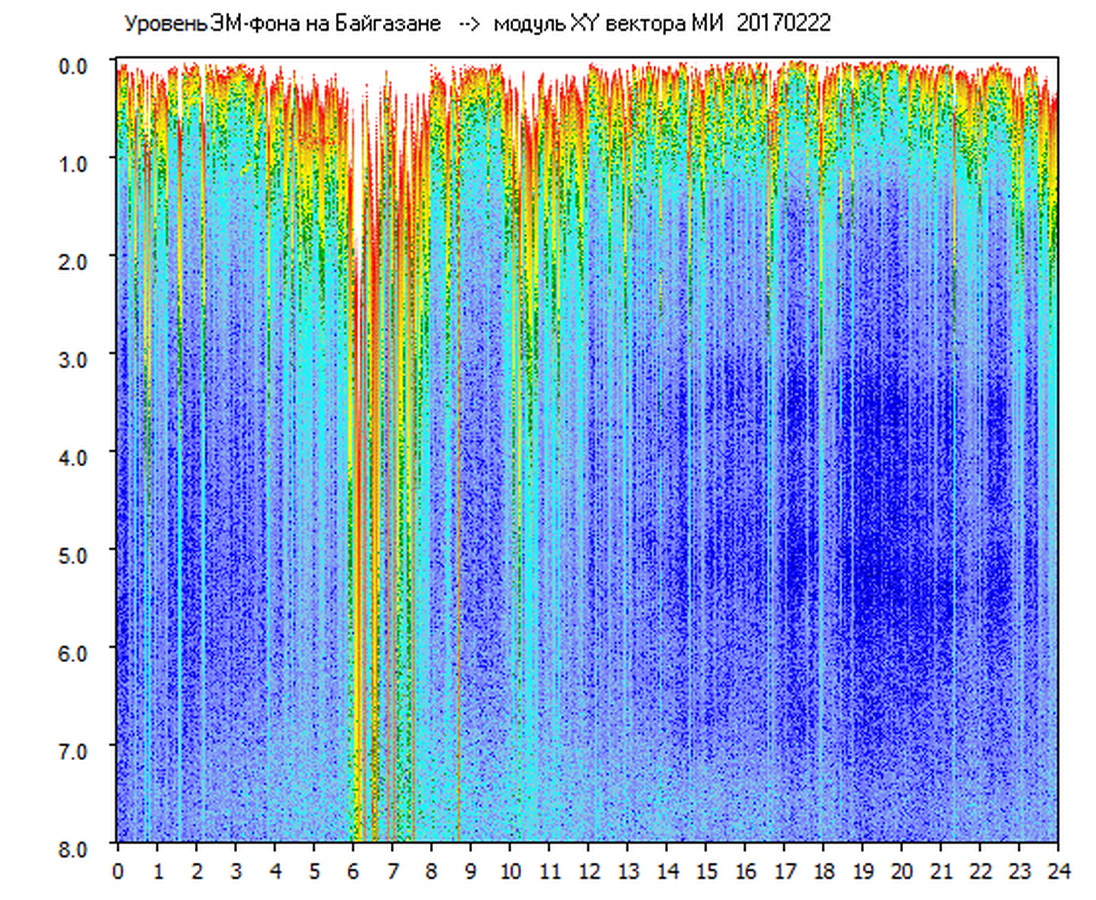Viewport: 1096px width, 900px height.
Task: Click the yellow-red band at hour 6, level 7.0
Action: pyautogui.click(x=357, y=747)
